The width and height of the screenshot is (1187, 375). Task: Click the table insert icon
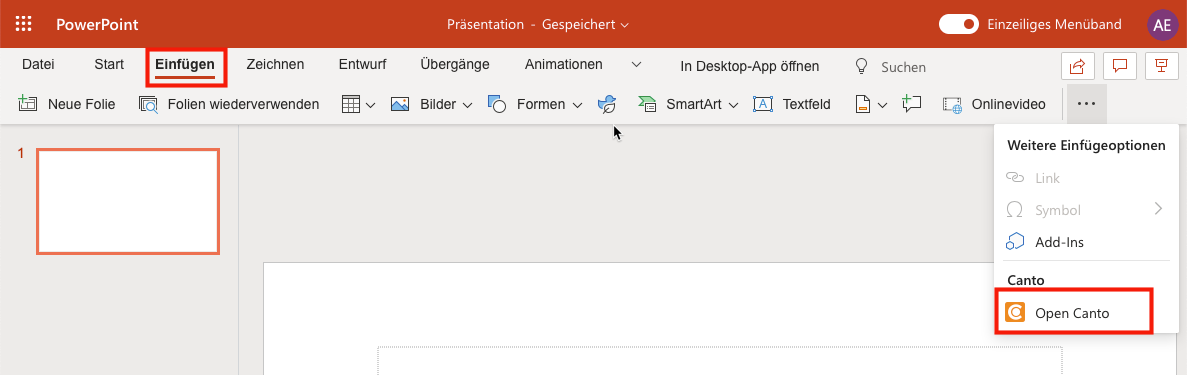coord(350,105)
